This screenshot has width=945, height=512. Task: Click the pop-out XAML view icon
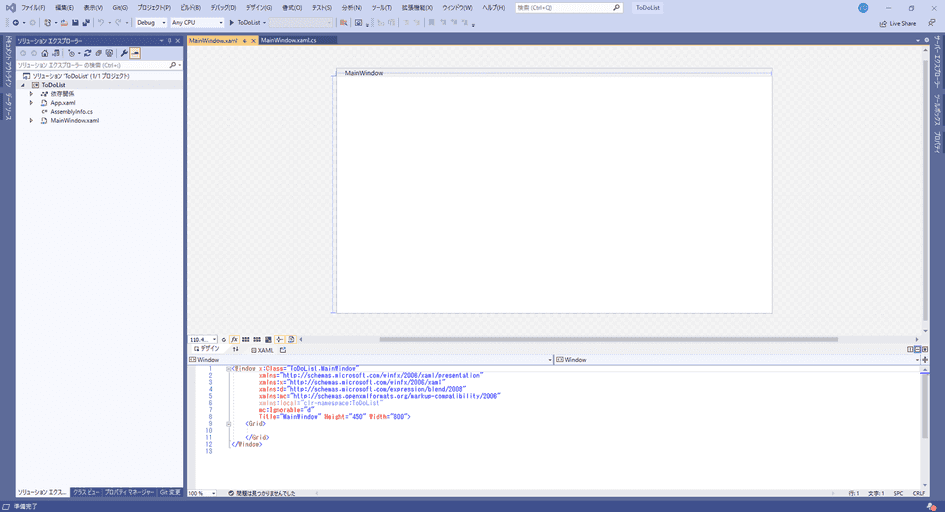coord(283,350)
